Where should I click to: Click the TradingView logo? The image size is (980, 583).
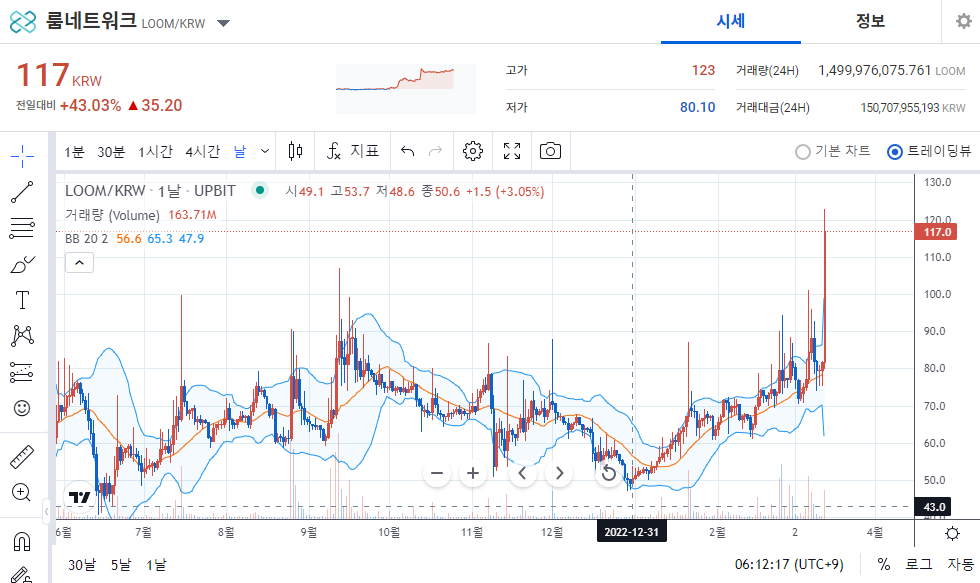pos(79,497)
